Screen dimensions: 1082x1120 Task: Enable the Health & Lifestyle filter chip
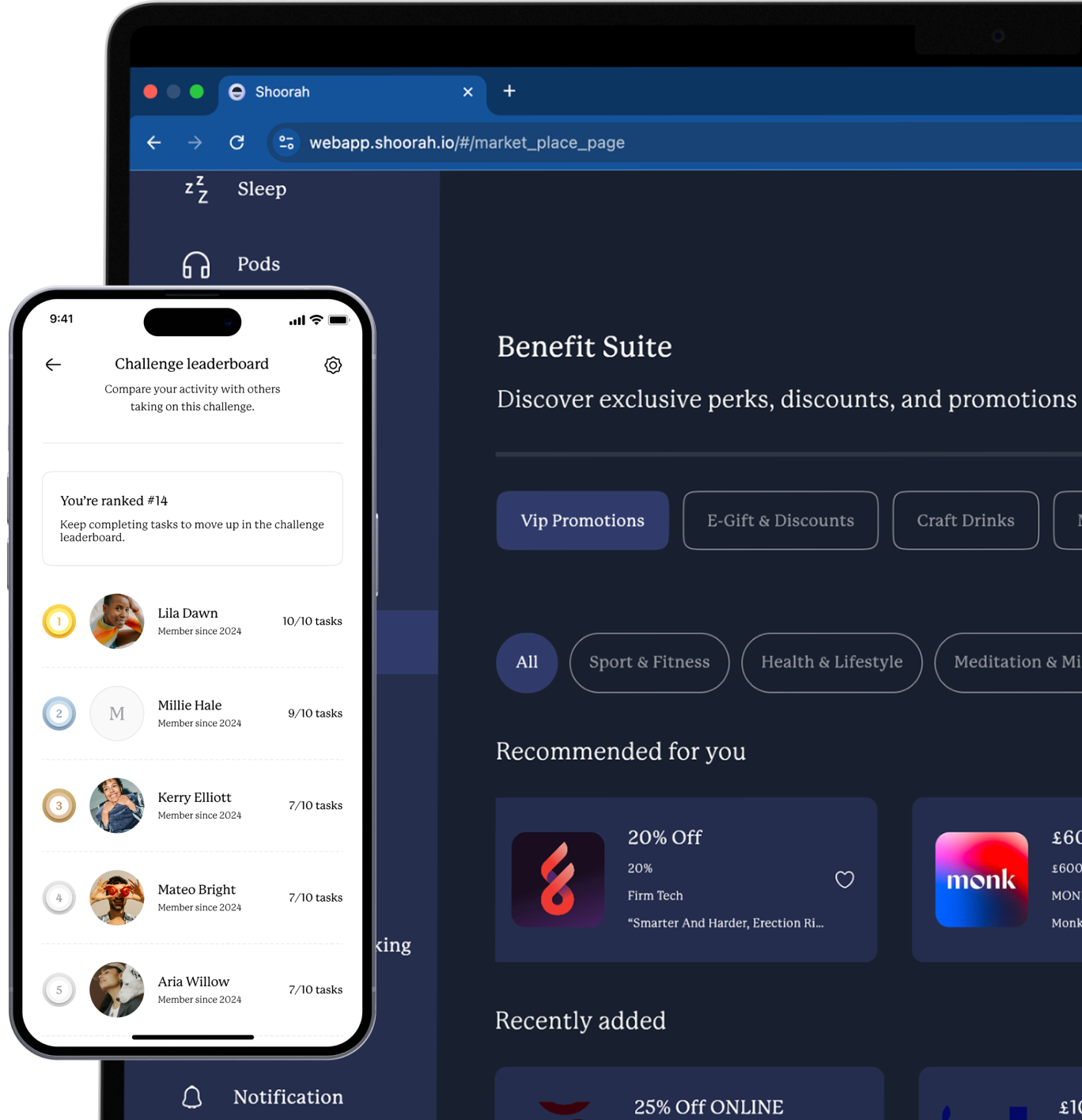coord(831,663)
